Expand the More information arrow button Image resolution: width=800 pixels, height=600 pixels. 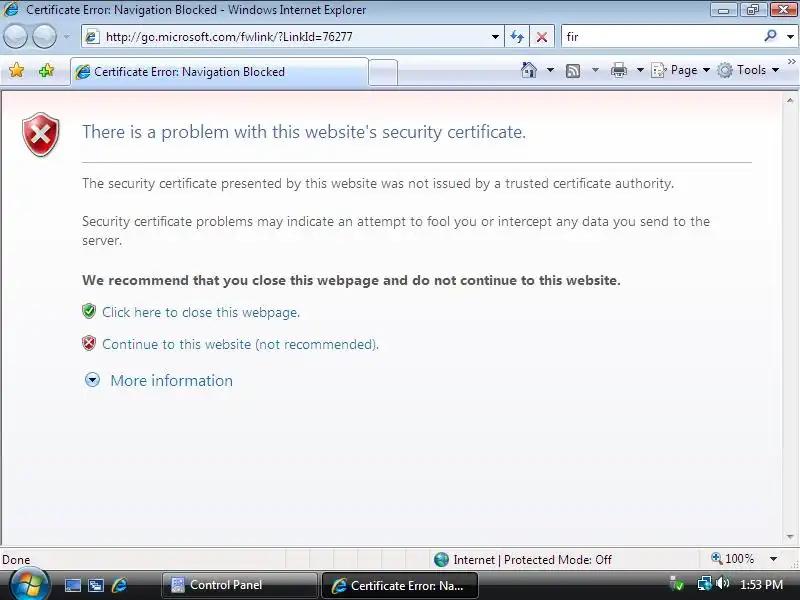[92, 380]
